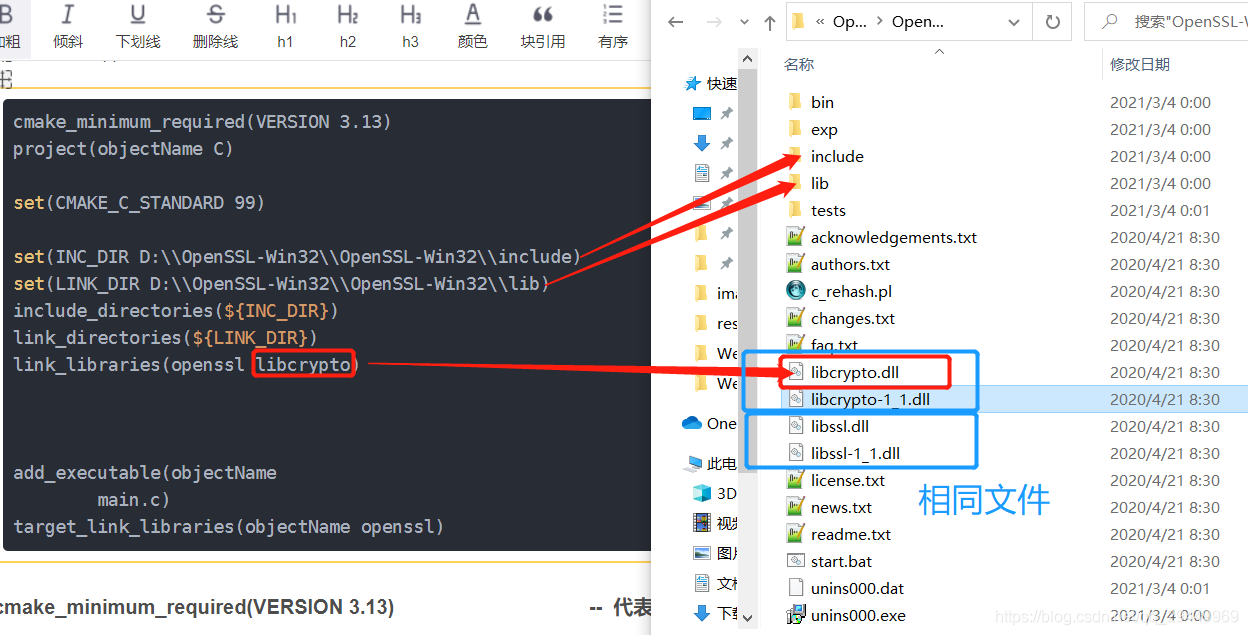Open the include folder

pos(837,156)
